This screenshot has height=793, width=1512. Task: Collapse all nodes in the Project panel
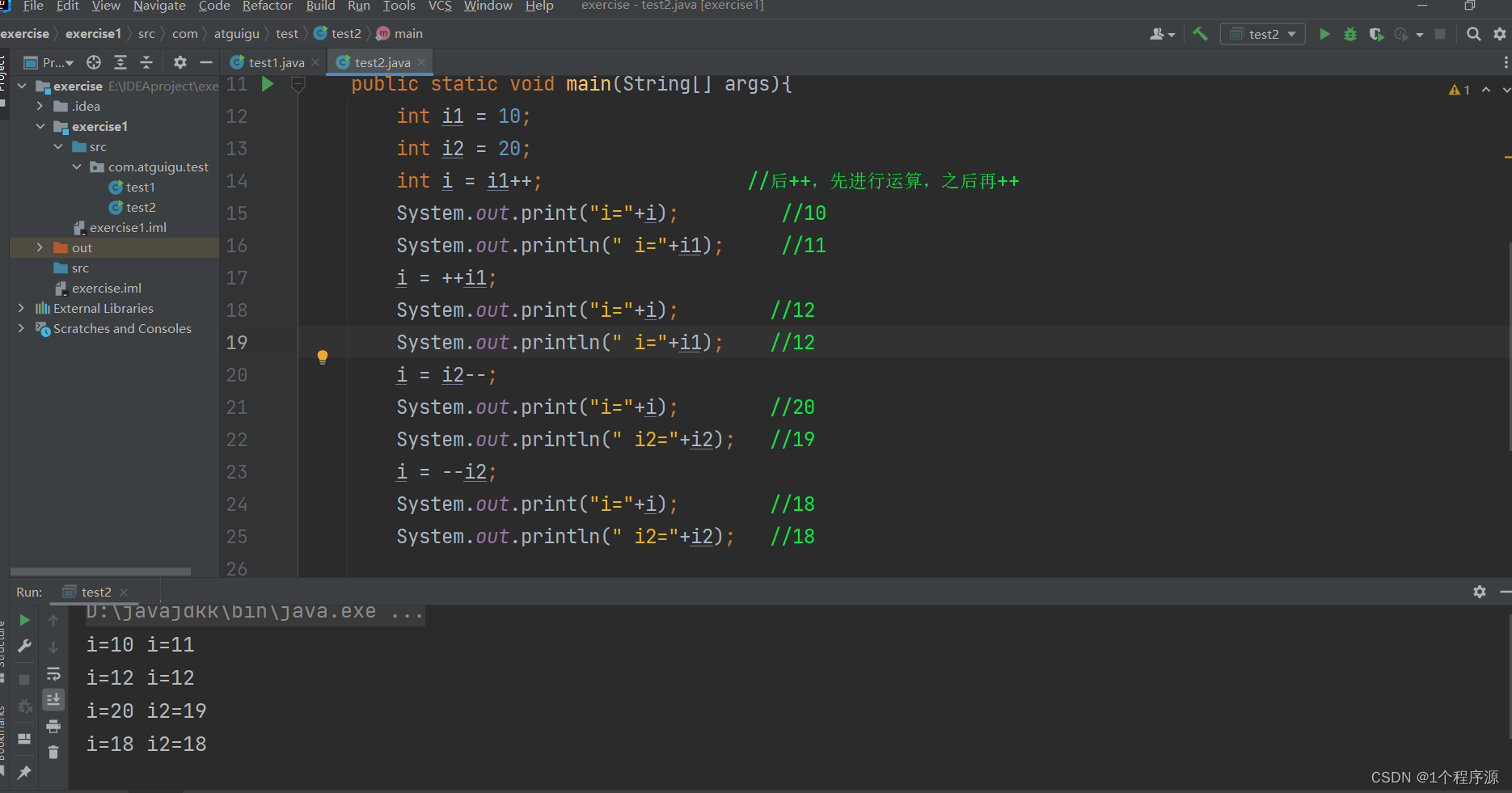pyautogui.click(x=146, y=62)
